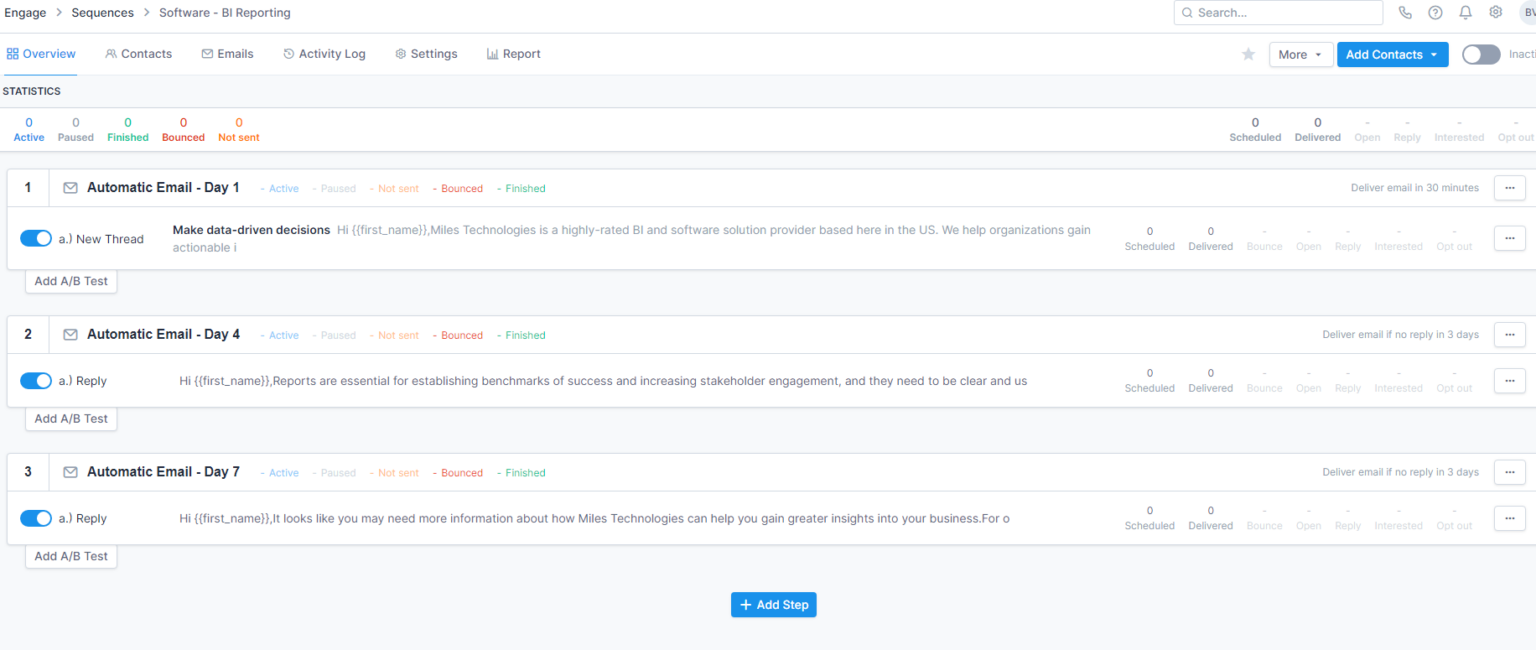Enable the Inactive/Active sequence toggle
The height and width of the screenshot is (650, 1536).
click(1480, 54)
